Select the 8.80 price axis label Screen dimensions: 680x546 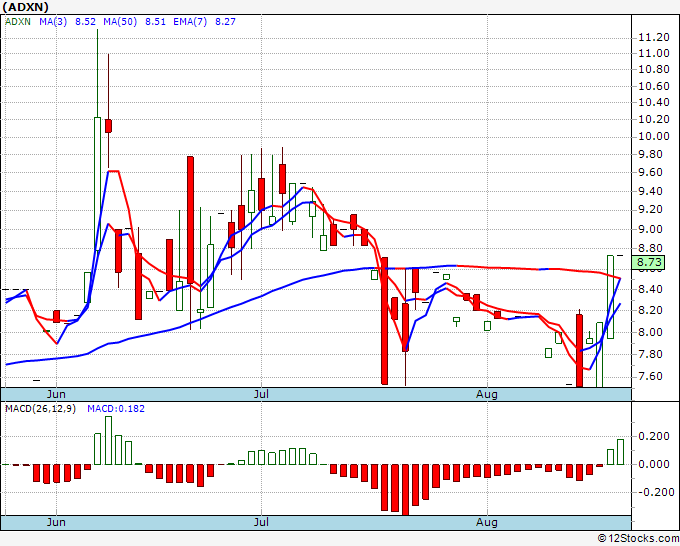651,248
